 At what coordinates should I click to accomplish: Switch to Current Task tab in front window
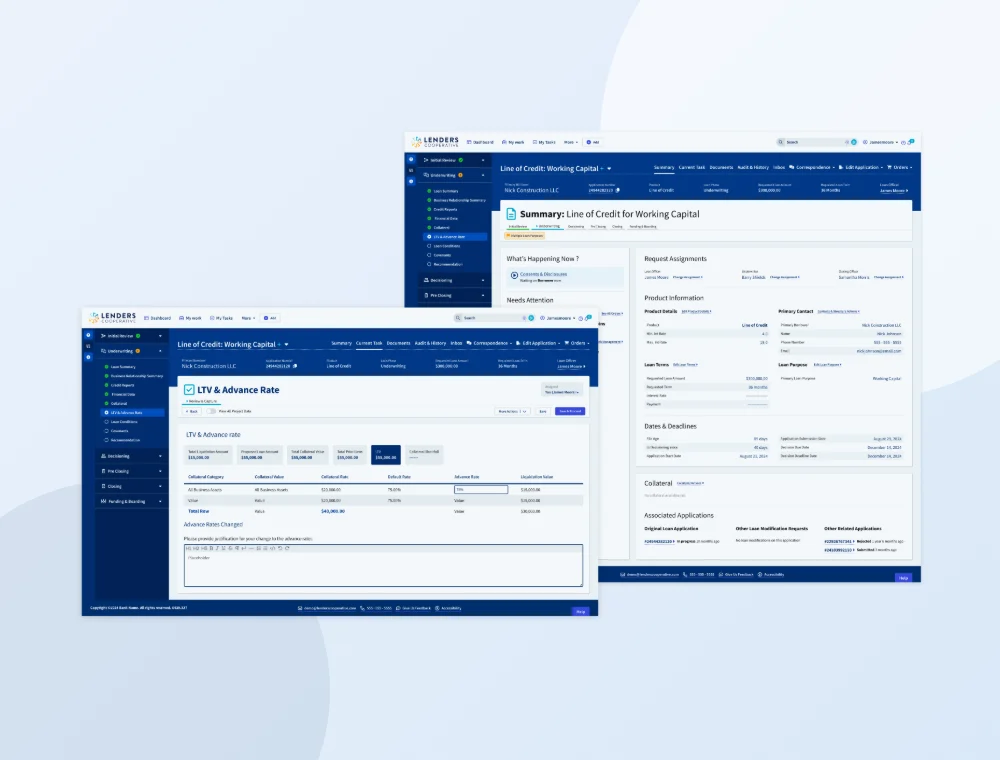(369, 343)
